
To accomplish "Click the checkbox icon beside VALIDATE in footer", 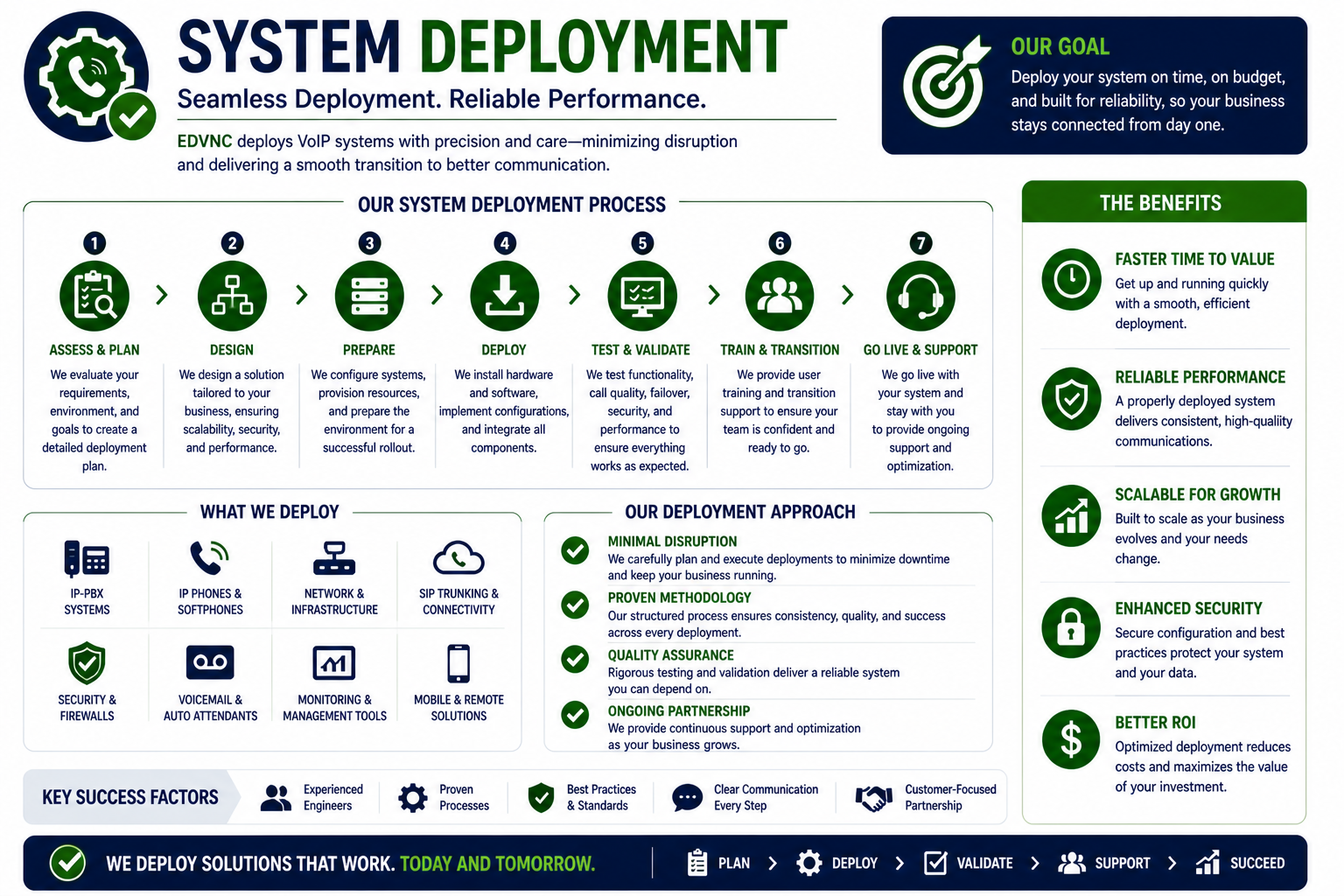I will pos(935,863).
